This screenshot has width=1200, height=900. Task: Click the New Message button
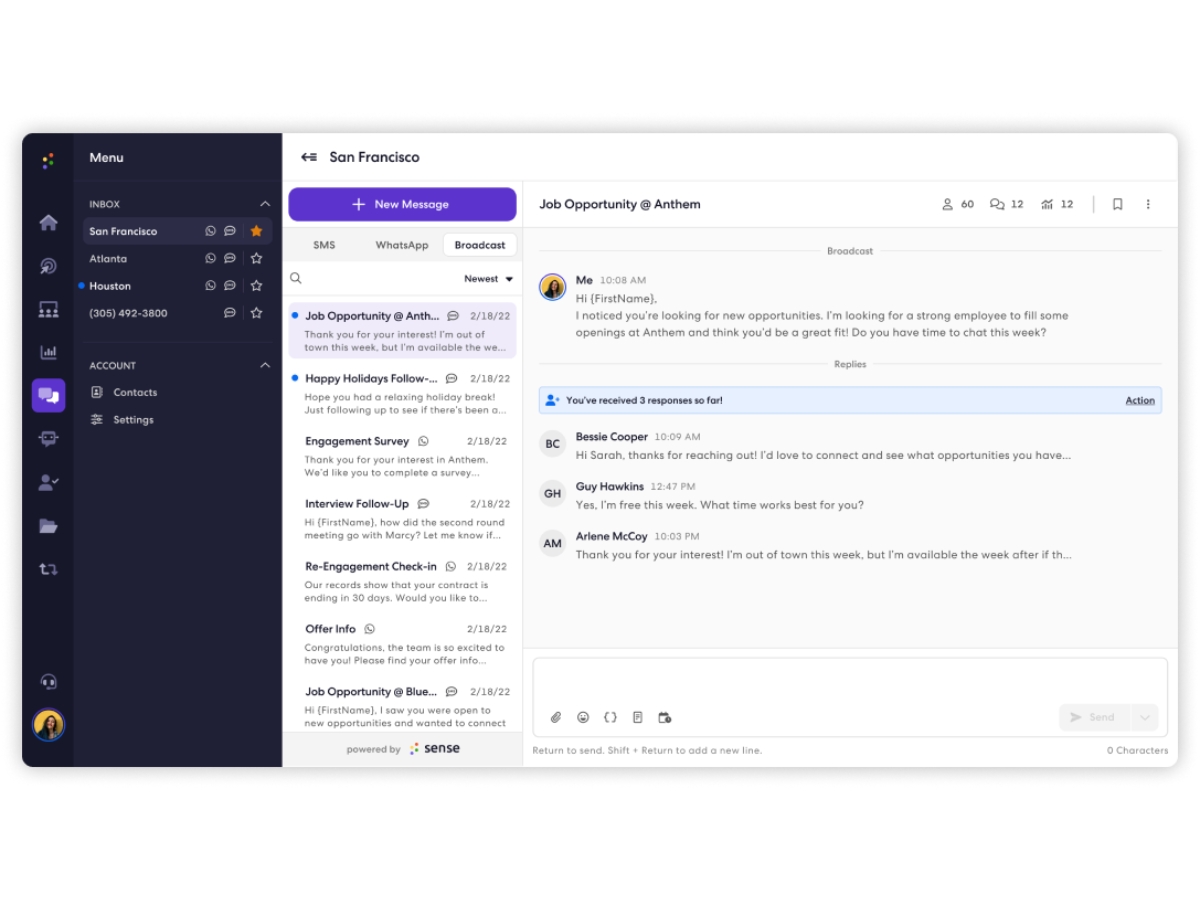pyautogui.click(x=402, y=204)
